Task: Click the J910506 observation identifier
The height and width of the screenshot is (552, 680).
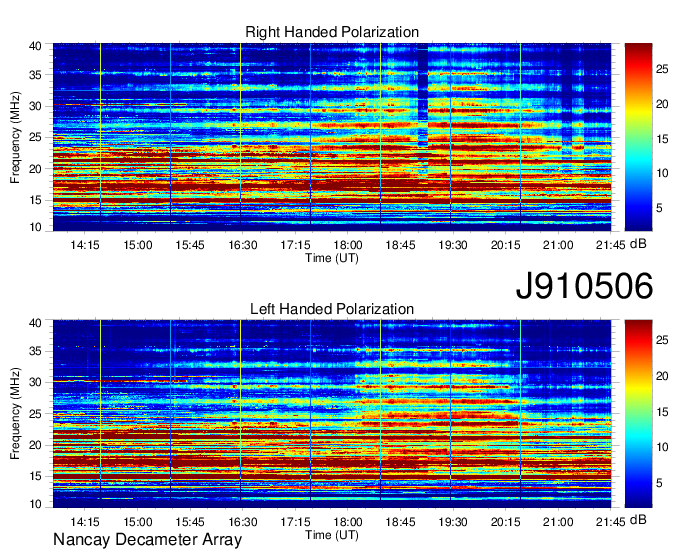Action: pyautogui.click(x=584, y=286)
